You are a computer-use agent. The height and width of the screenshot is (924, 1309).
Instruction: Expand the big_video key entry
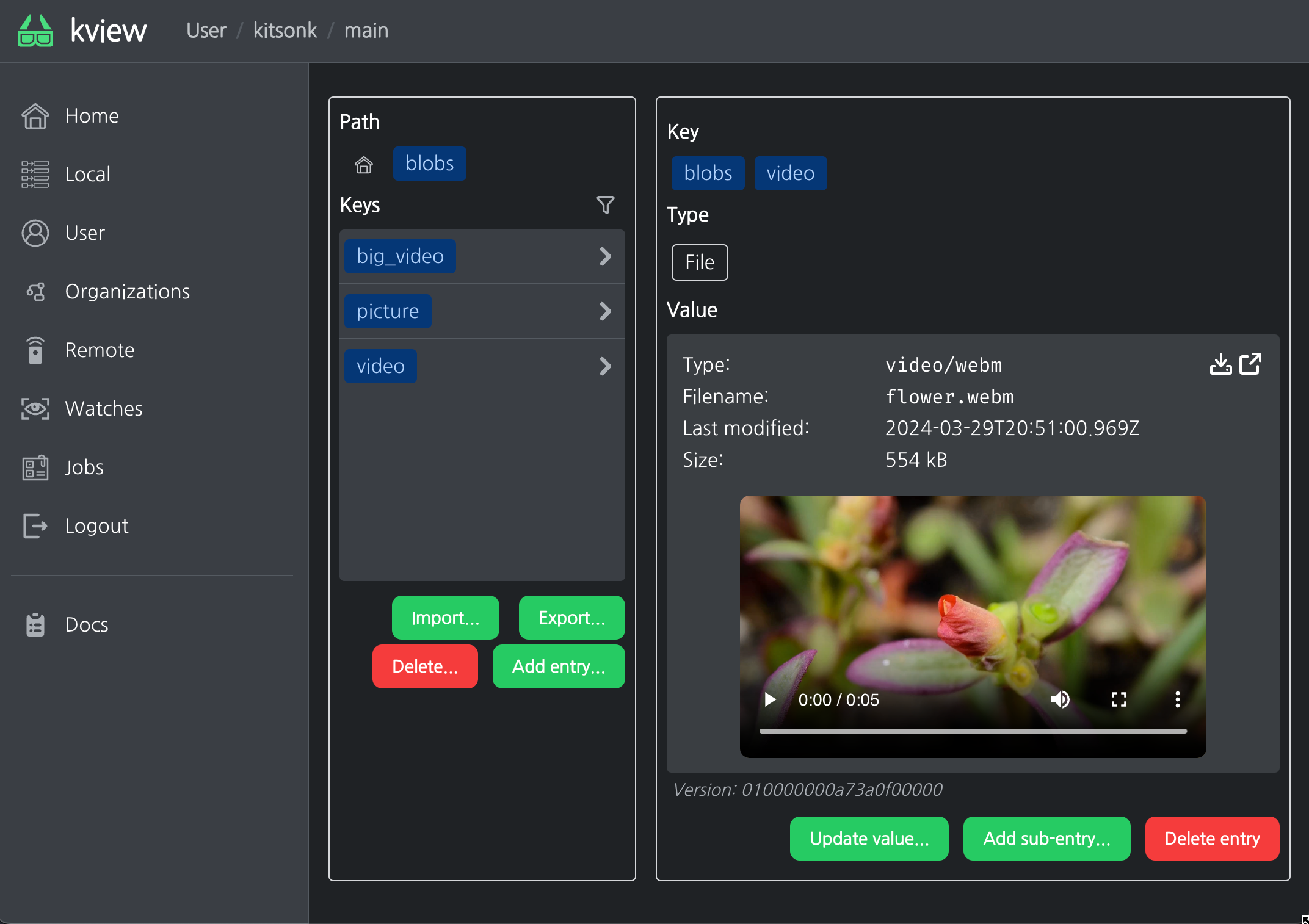605,256
